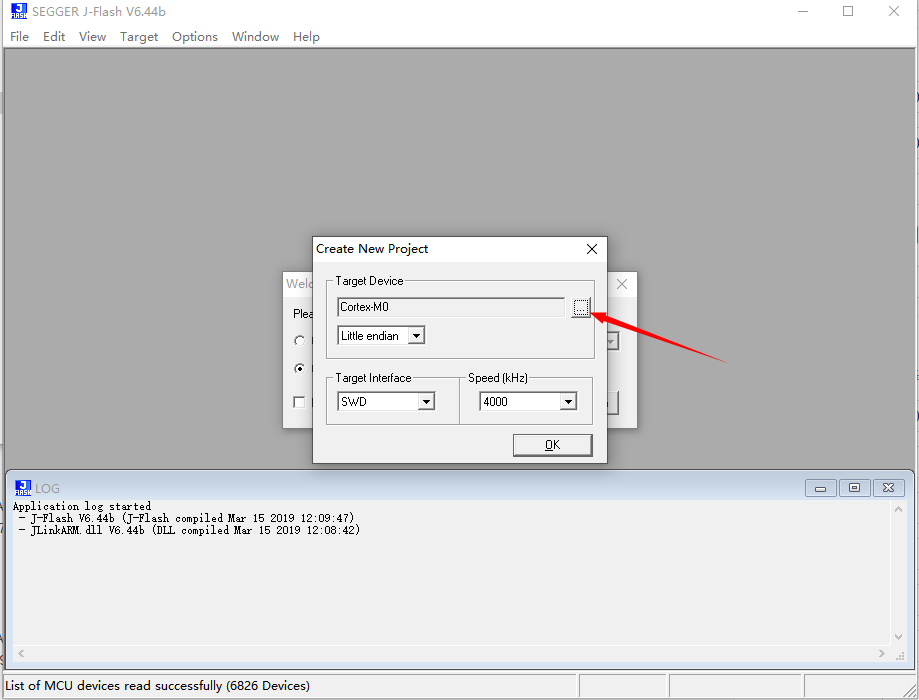Expand the Little endian dropdown
This screenshot has height=700, width=919.
pos(416,336)
